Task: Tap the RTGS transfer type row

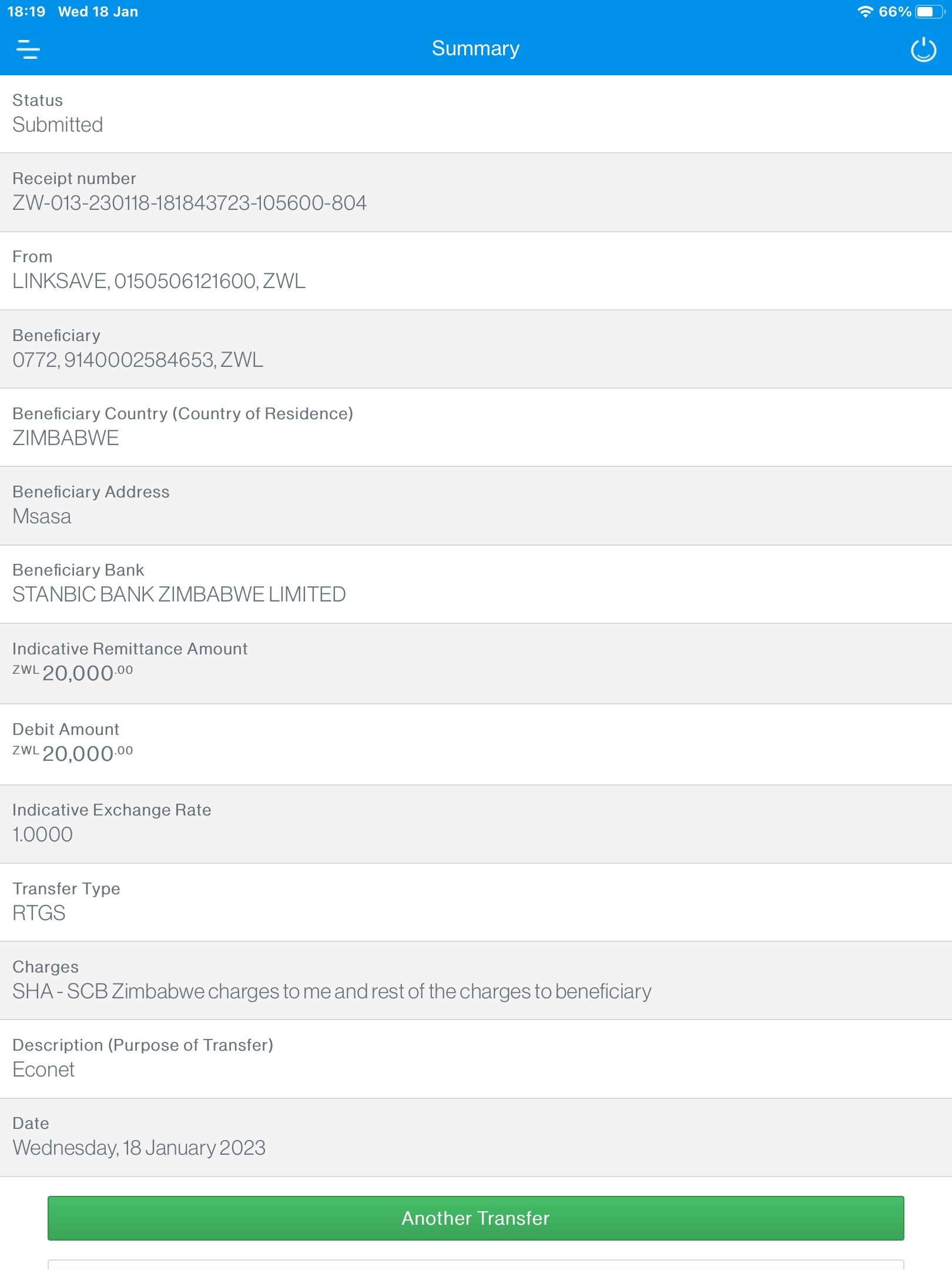Action: pyautogui.click(x=476, y=903)
